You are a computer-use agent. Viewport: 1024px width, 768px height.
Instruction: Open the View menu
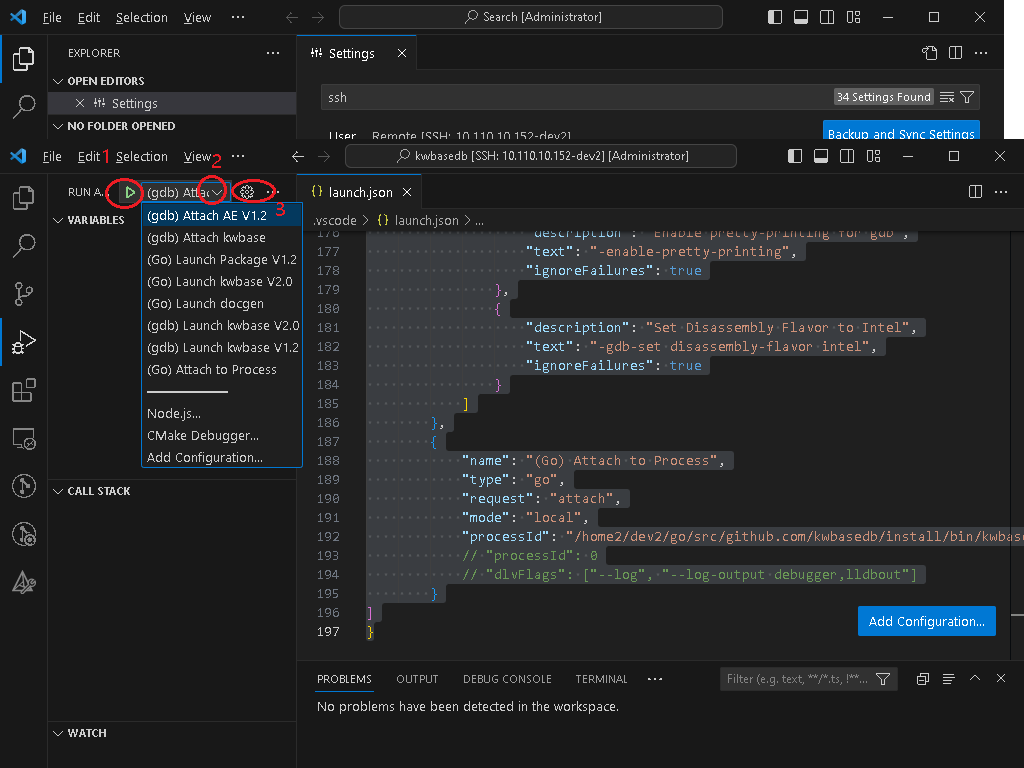(x=197, y=156)
